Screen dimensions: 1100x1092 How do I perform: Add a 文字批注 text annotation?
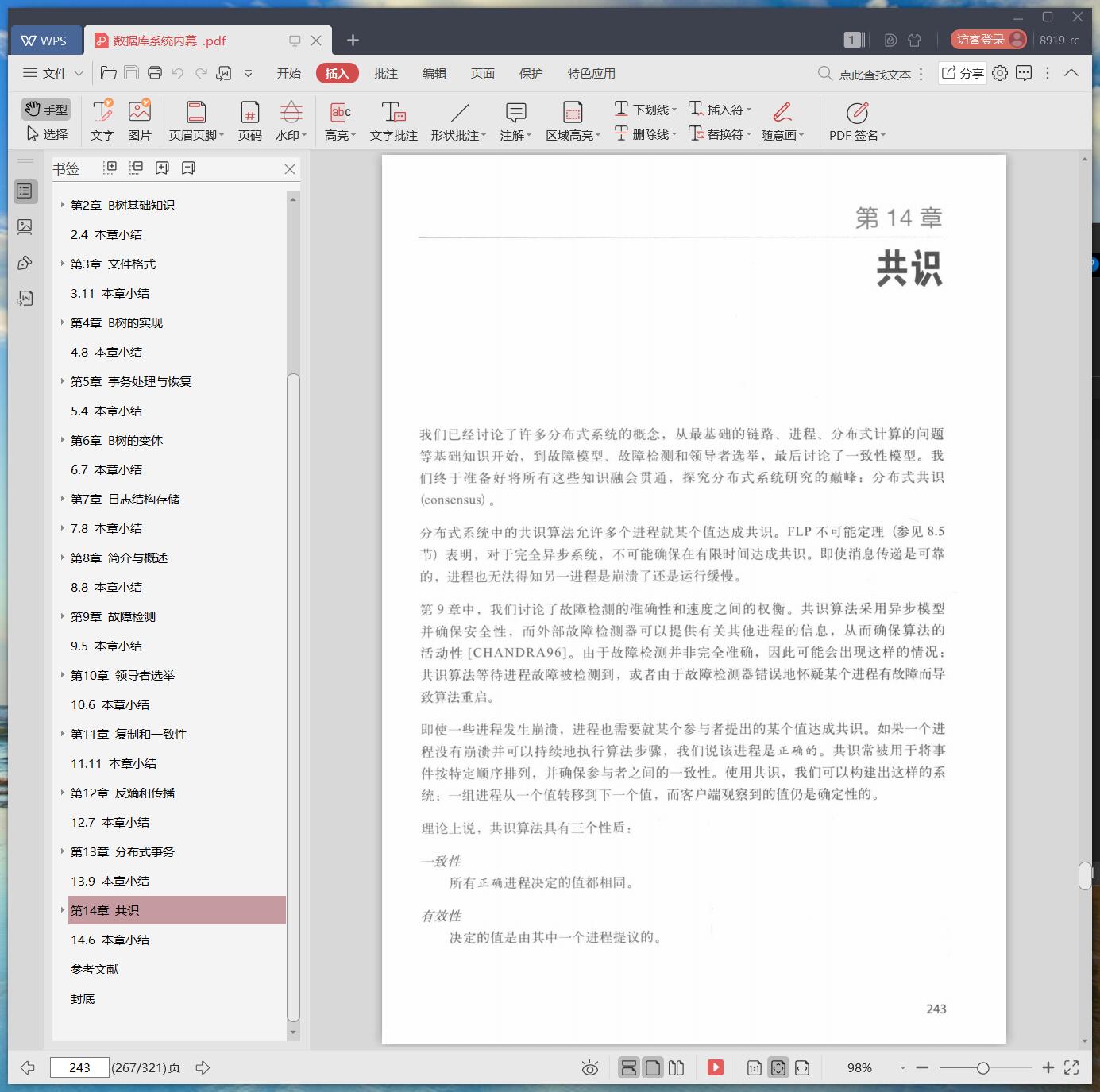point(394,121)
